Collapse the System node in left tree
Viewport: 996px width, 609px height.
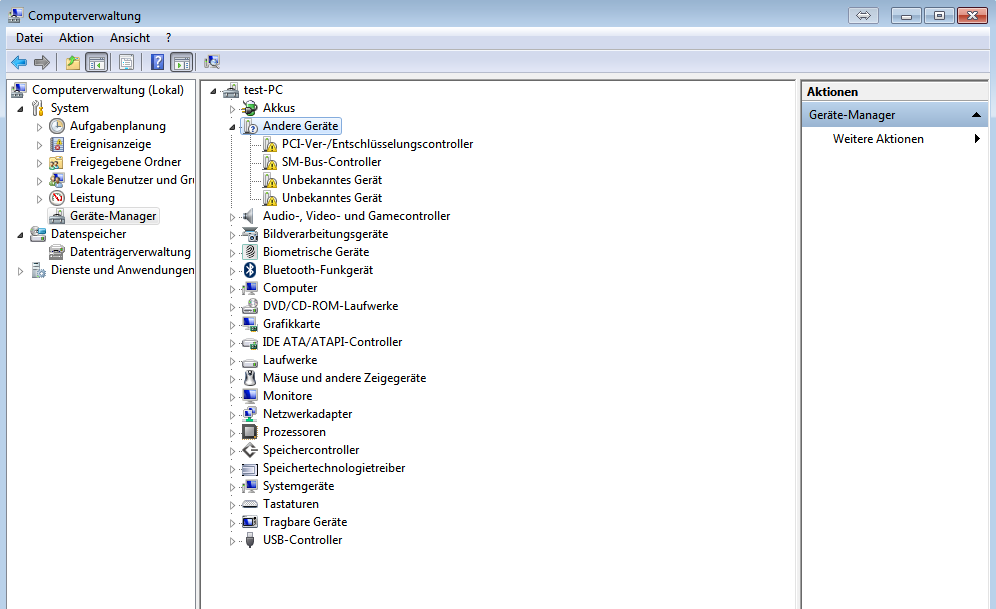(x=20, y=109)
